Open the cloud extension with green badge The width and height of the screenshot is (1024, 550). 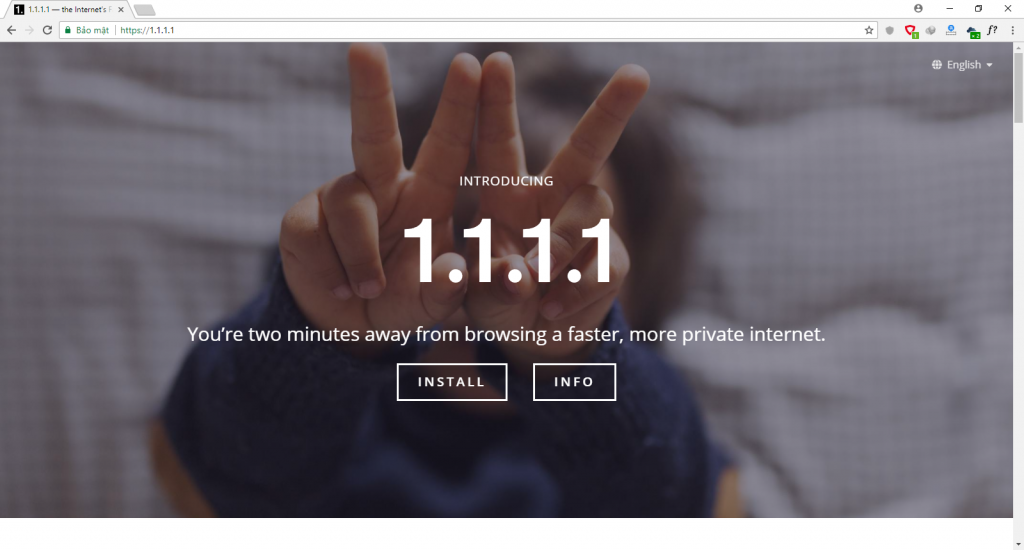pyautogui.click(x=972, y=31)
